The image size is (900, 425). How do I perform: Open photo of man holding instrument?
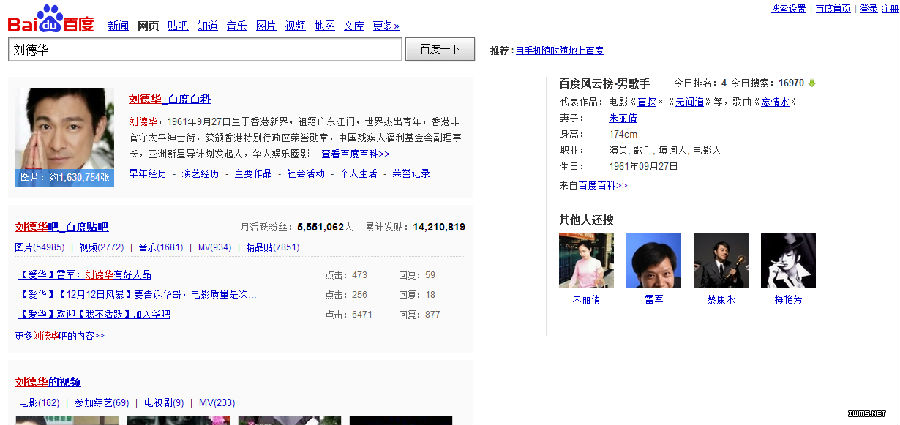[x=721, y=260]
